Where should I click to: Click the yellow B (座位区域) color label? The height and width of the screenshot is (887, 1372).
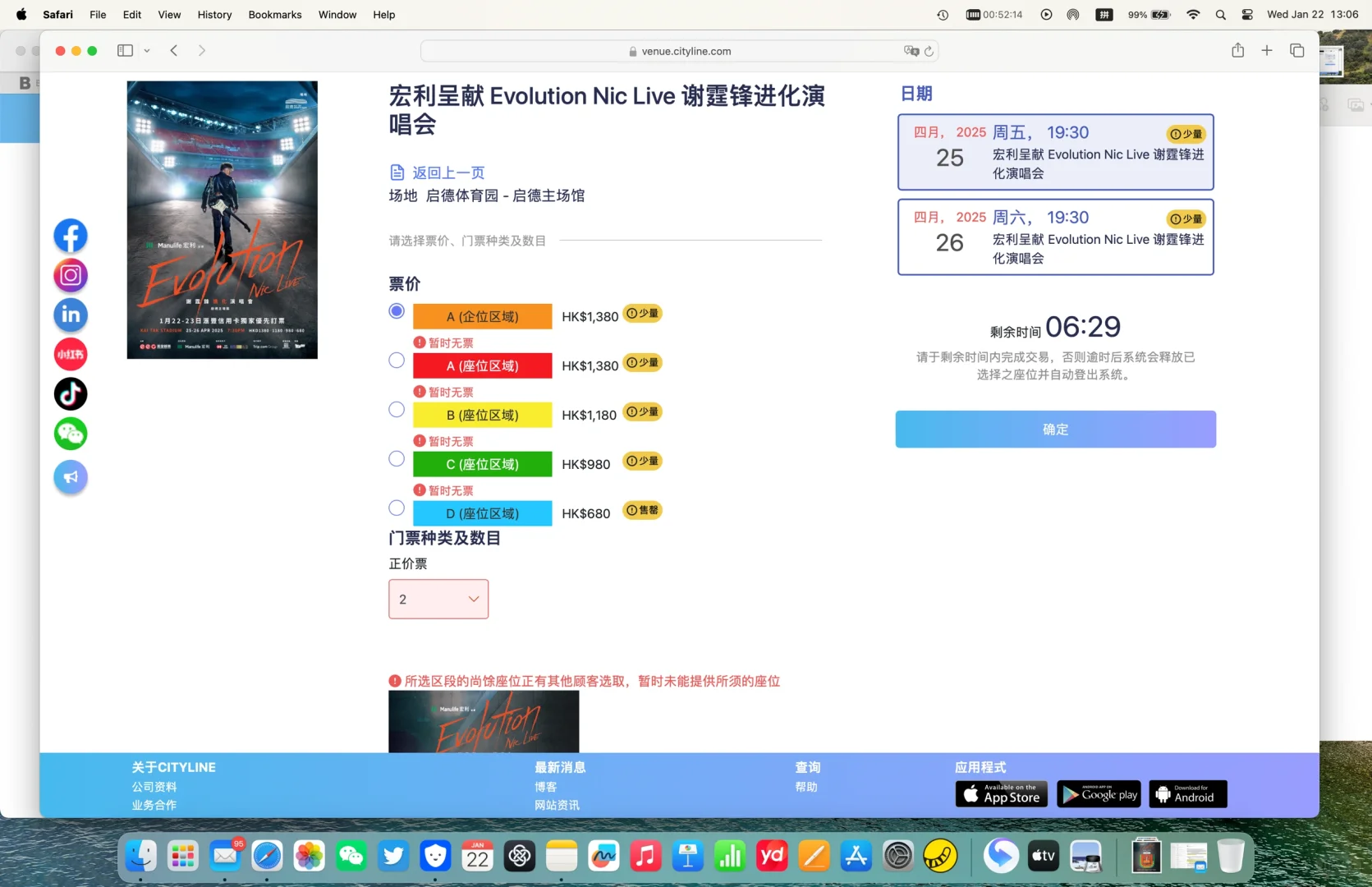click(x=483, y=416)
